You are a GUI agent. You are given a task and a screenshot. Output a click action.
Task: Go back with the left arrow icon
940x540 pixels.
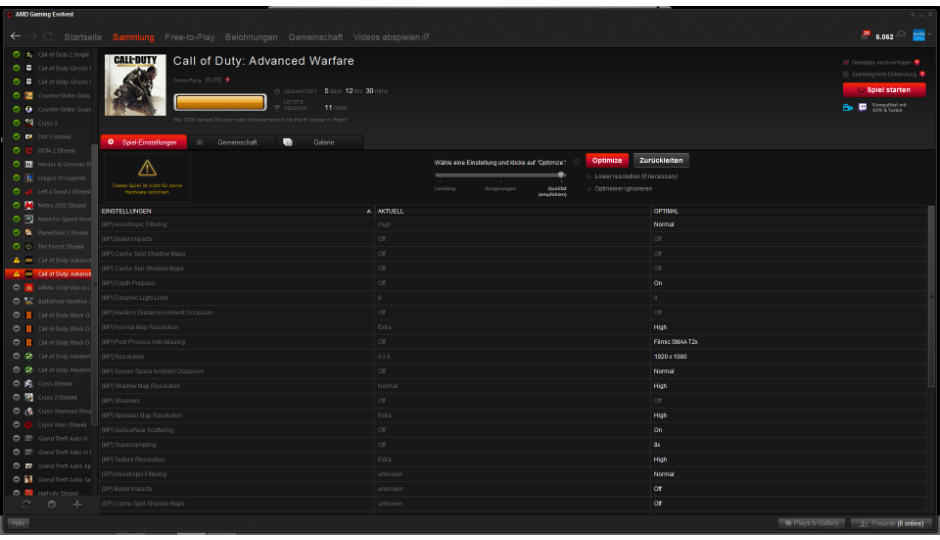pos(16,37)
